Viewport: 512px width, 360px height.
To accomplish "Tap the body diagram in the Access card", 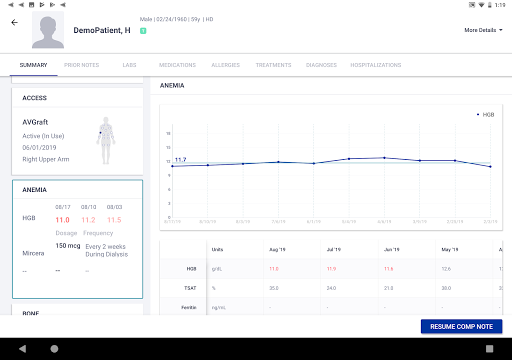I will [106, 140].
